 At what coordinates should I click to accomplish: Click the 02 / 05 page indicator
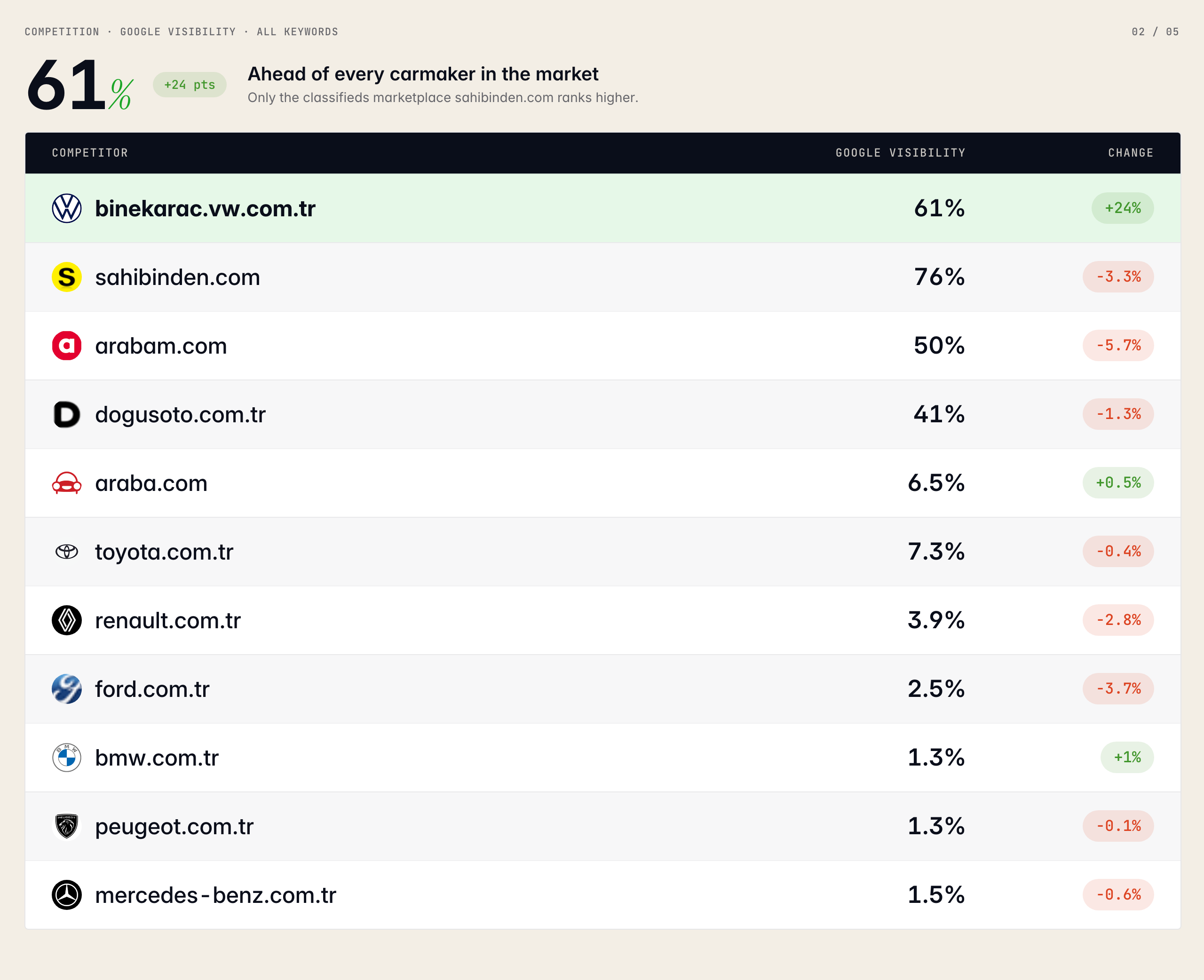point(1155,32)
